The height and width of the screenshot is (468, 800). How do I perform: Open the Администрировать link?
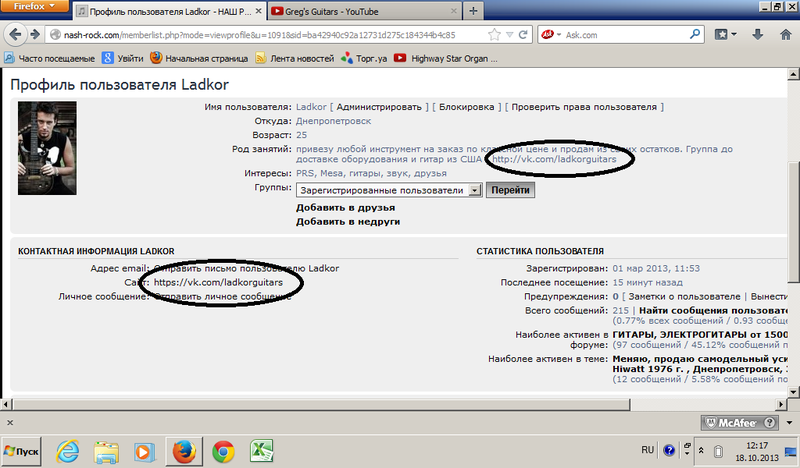point(379,107)
